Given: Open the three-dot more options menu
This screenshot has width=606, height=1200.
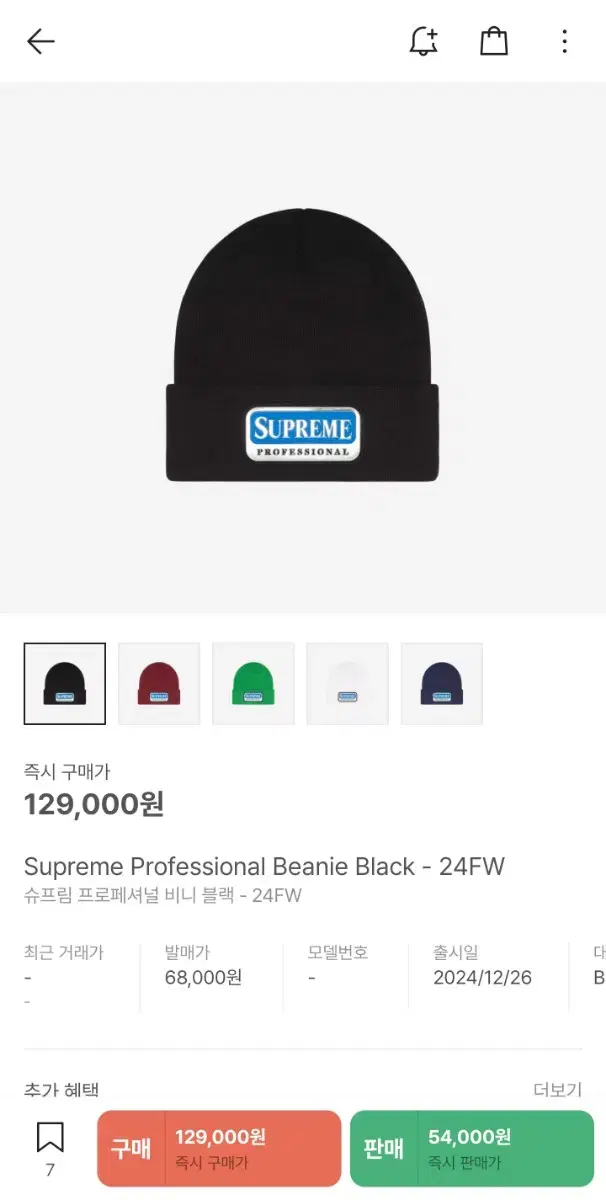Looking at the screenshot, I should pyautogui.click(x=565, y=41).
